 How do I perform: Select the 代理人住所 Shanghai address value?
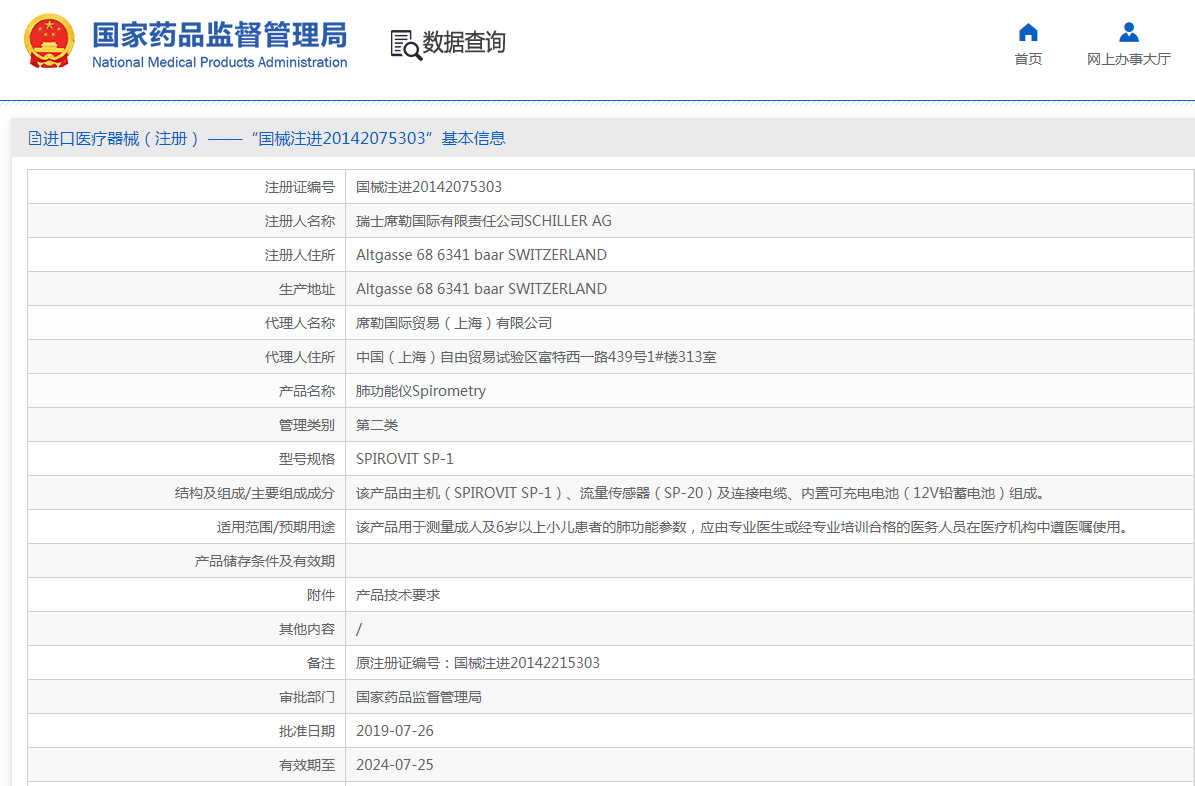click(537, 357)
